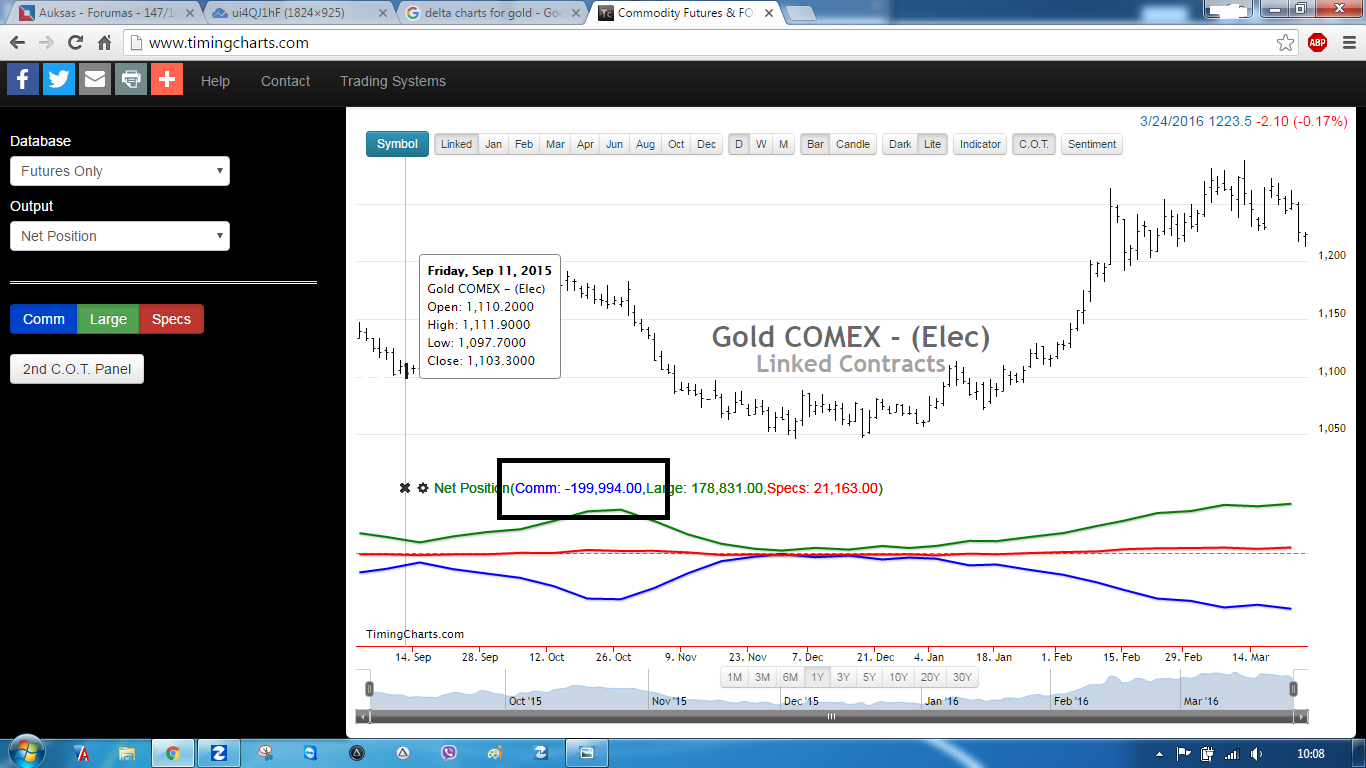Open Viber from the taskbar
The height and width of the screenshot is (768, 1366).
(x=449, y=752)
